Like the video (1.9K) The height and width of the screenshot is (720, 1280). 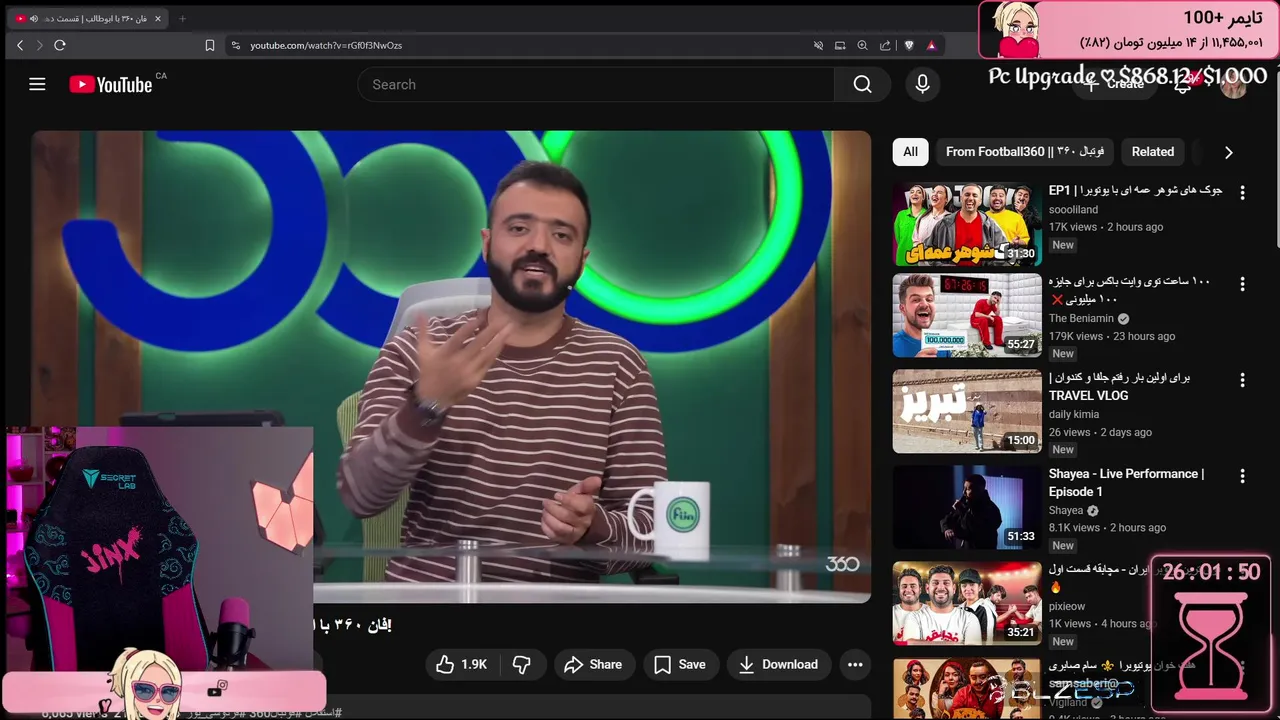tap(461, 665)
